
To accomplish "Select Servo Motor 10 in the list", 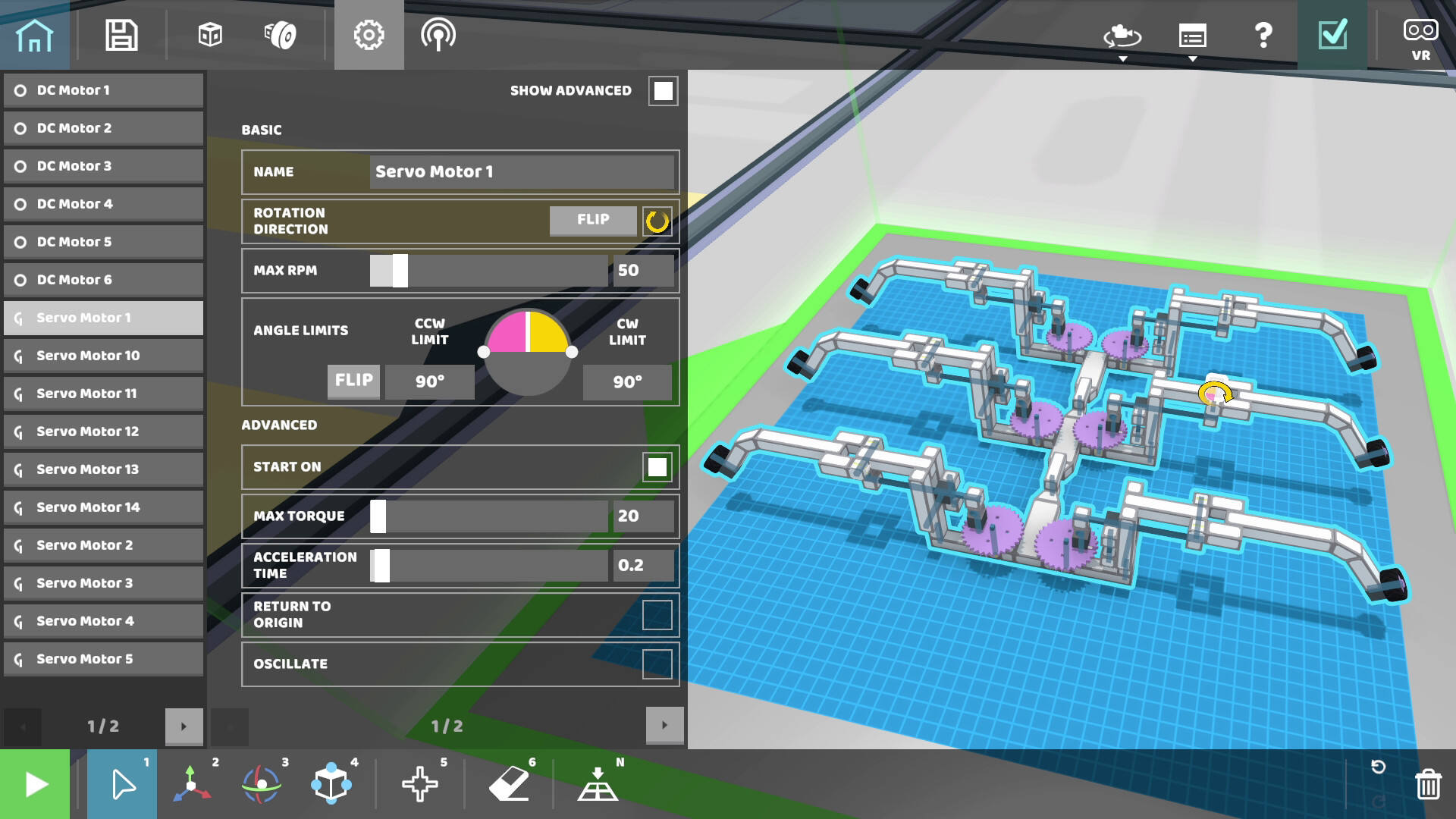I will pyautogui.click(x=103, y=356).
